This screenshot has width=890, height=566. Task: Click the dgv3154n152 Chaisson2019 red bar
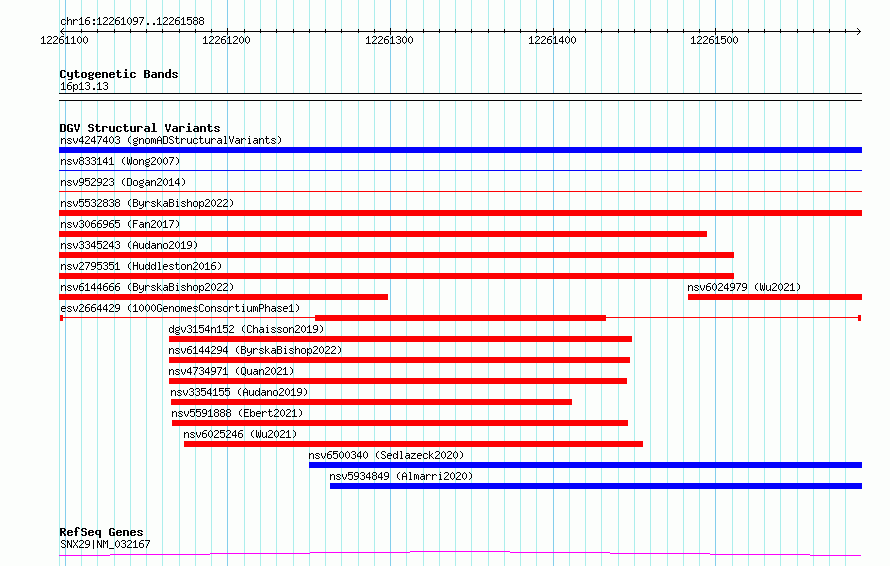coord(400,339)
